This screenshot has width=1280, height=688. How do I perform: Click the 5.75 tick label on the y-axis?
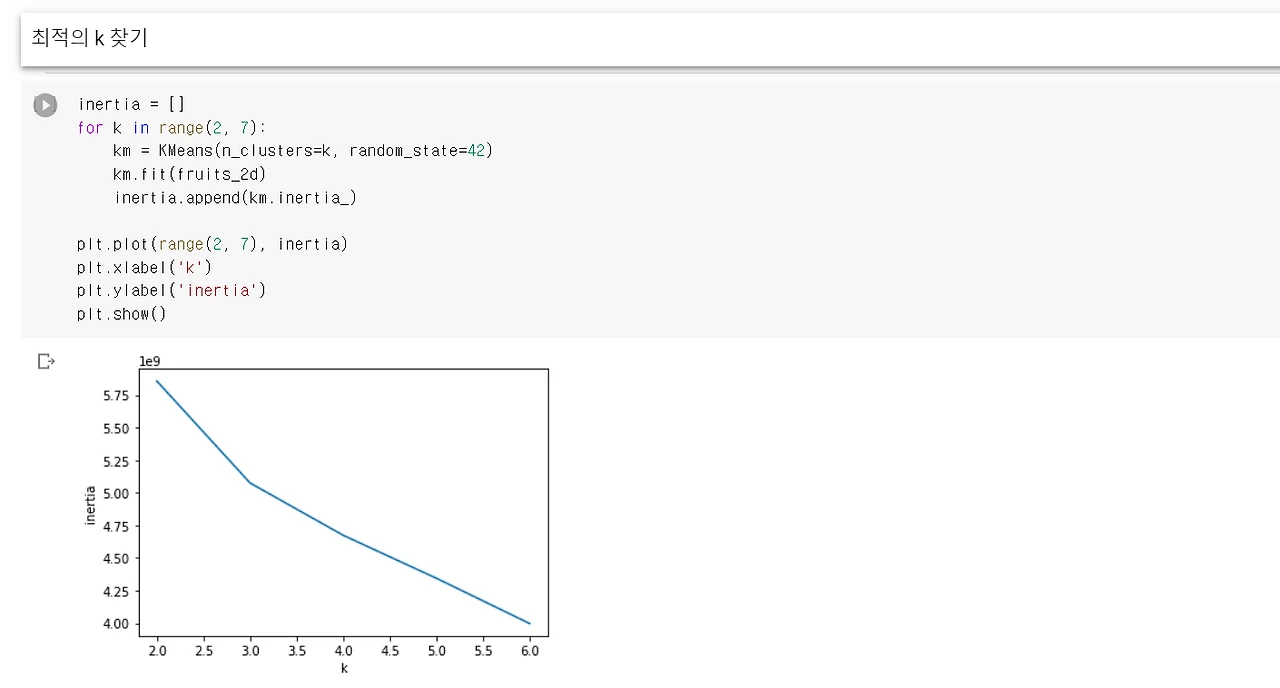tap(116, 396)
